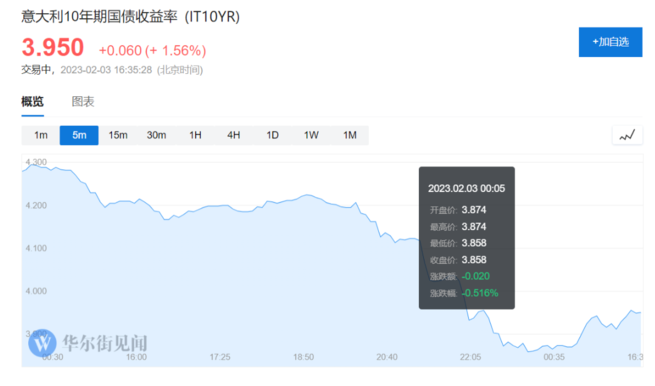
Task: Switch to the 图表 tab
Action: 83,102
